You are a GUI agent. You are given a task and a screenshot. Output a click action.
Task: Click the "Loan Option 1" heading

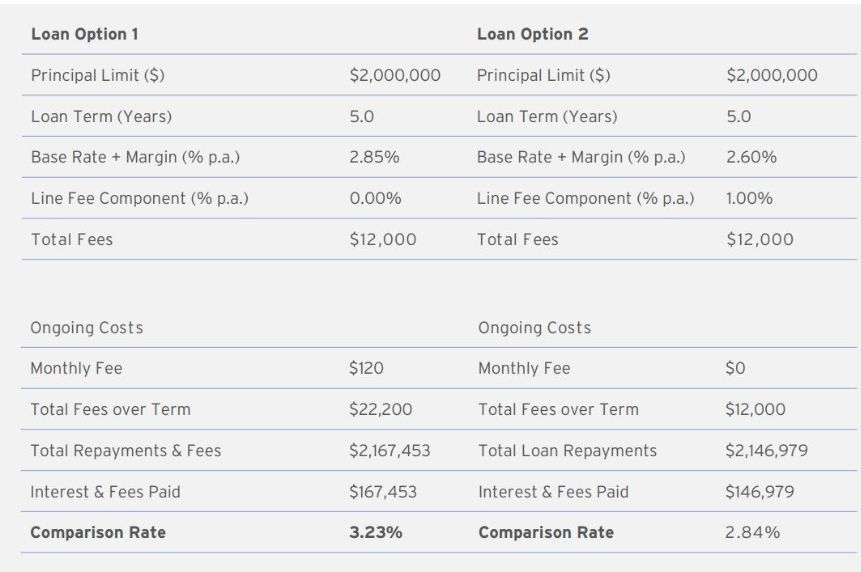click(84, 35)
